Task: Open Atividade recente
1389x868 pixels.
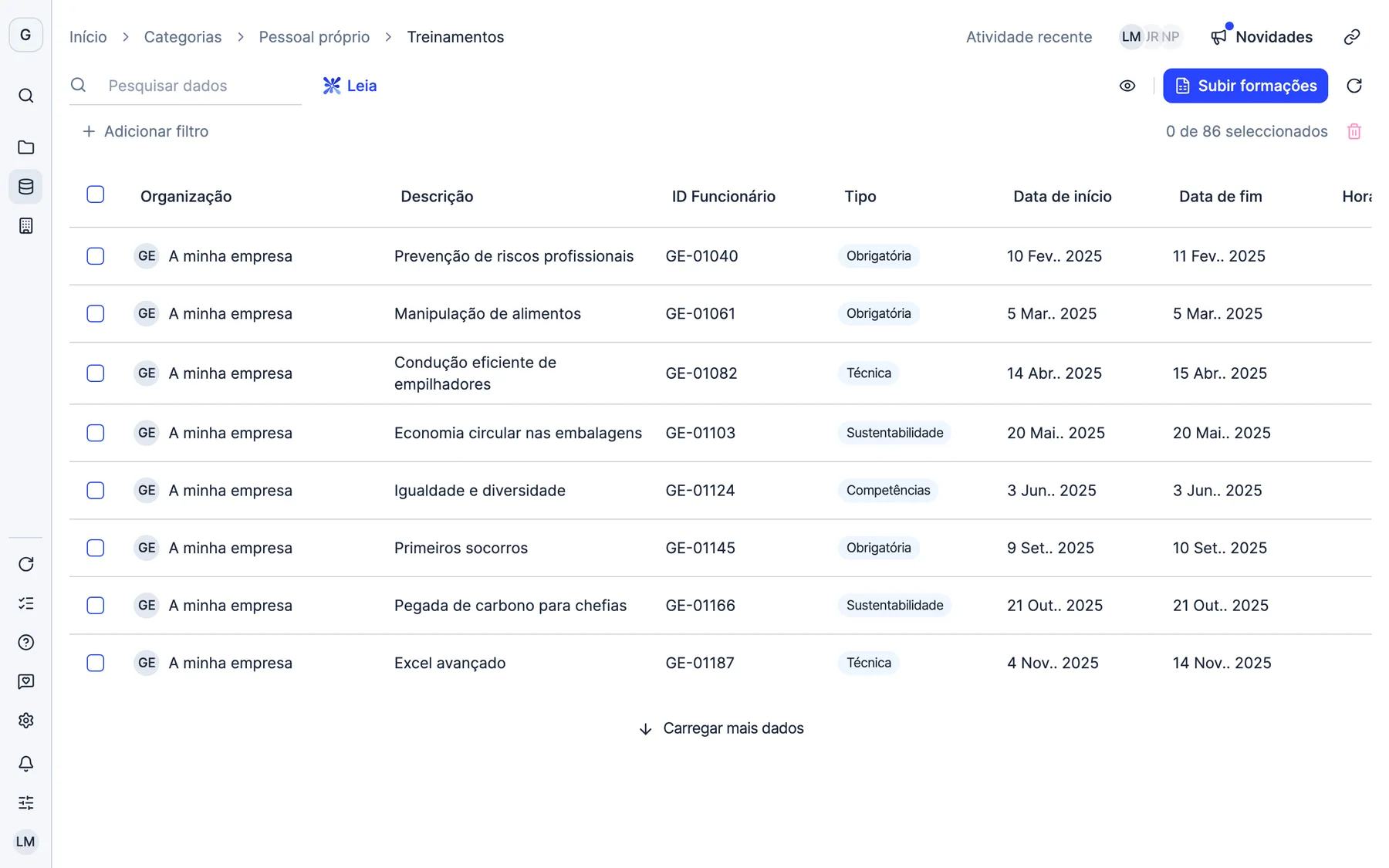Action: pyautogui.click(x=1029, y=37)
